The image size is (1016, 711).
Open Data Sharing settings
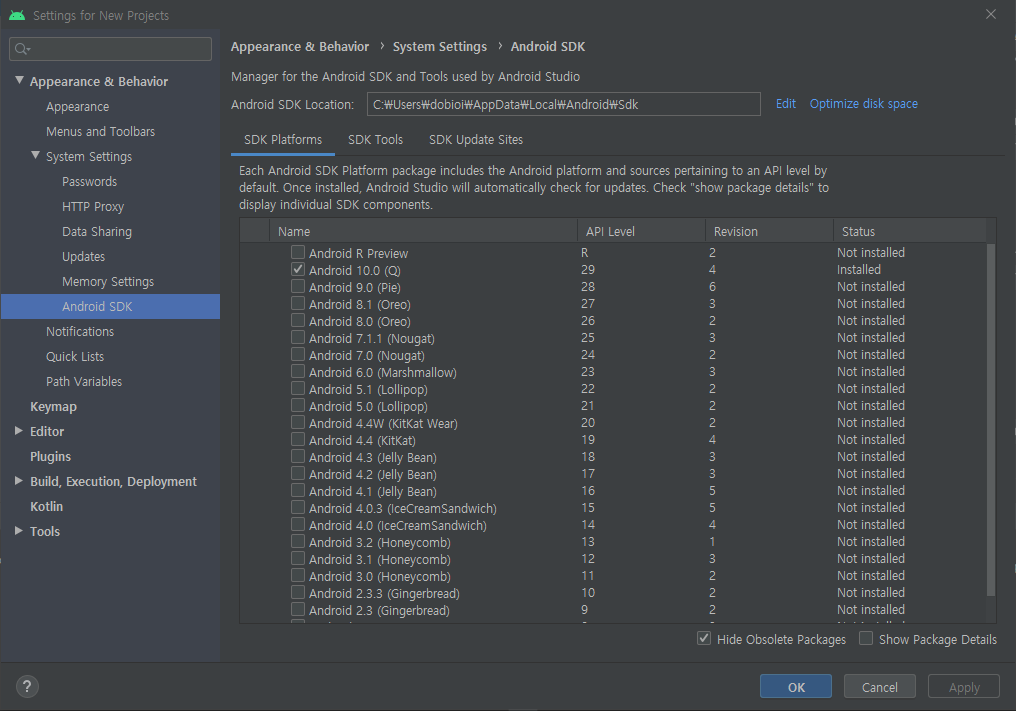[x=97, y=231]
